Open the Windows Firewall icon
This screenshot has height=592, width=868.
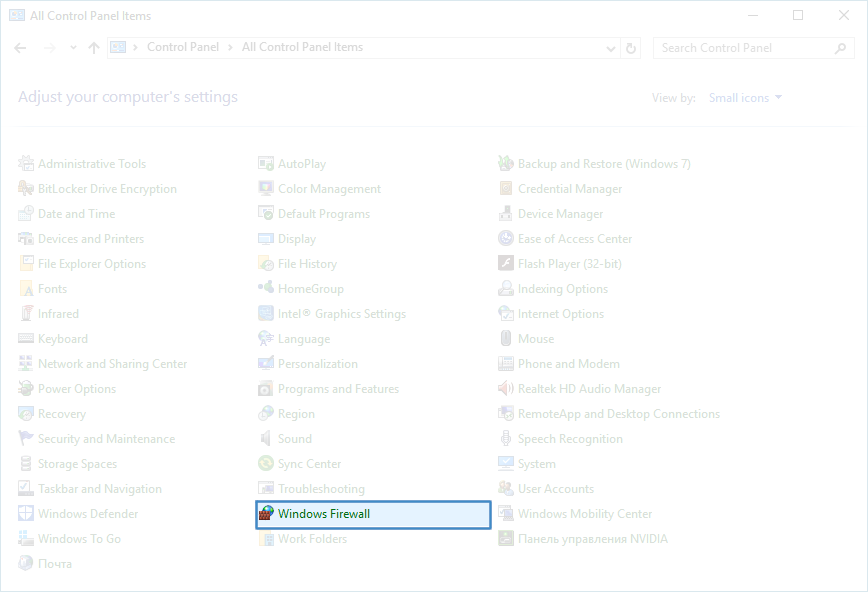point(266,514)
